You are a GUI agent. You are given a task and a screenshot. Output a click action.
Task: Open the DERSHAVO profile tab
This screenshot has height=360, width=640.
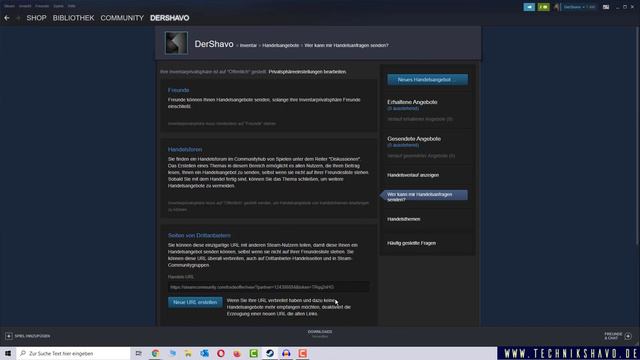(x=169, y=18)
